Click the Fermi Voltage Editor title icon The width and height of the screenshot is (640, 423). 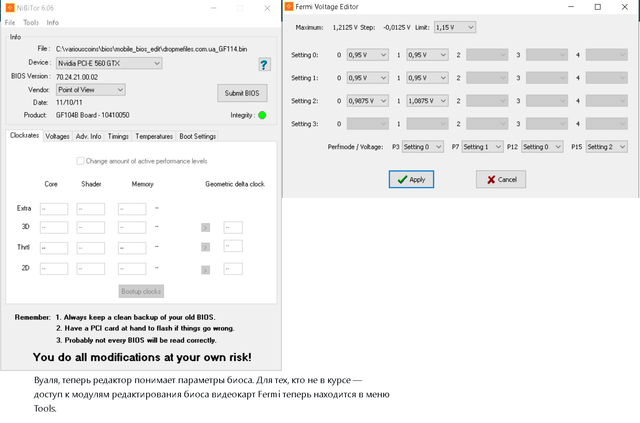(x=289, y=7)
